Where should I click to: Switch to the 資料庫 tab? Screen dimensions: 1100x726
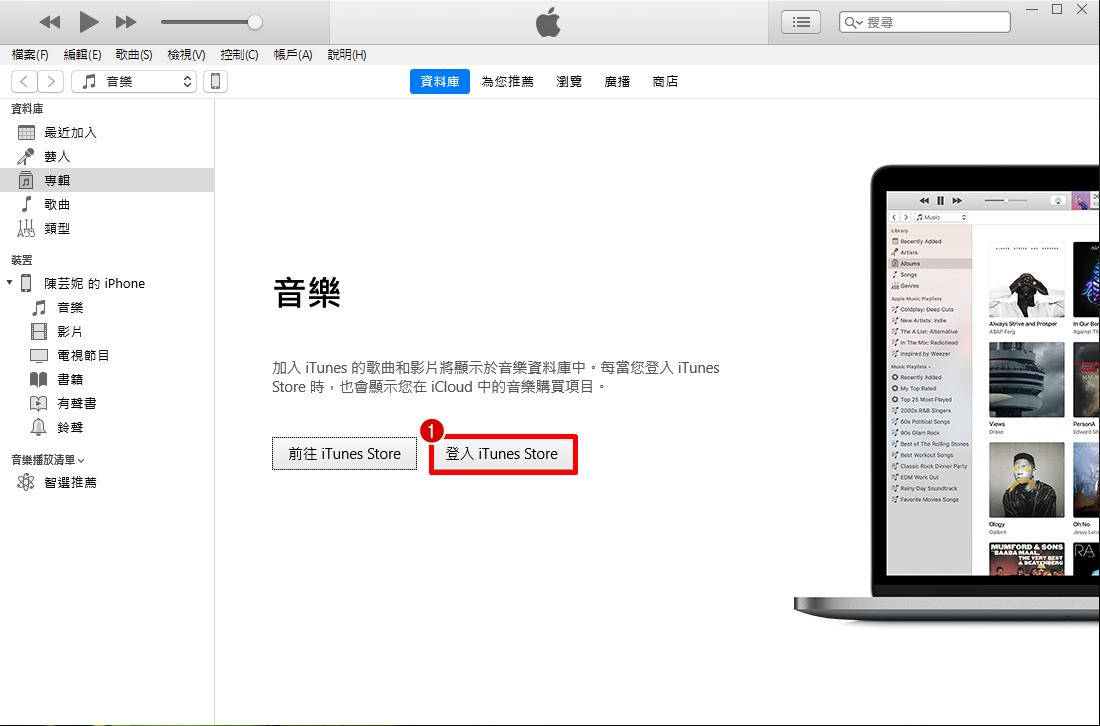pos(440,81)
